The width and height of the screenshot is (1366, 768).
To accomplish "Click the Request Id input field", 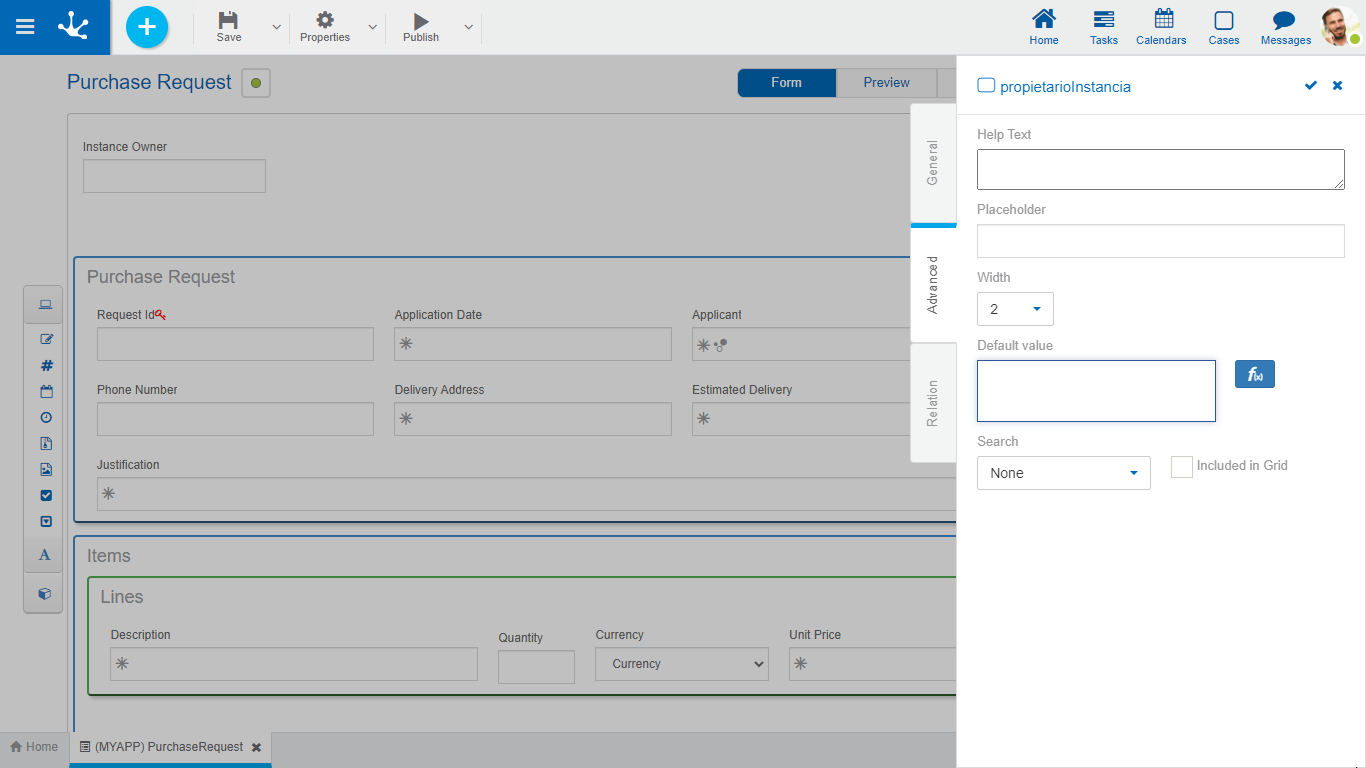I will pyautogui.click(x=235, y=344).
